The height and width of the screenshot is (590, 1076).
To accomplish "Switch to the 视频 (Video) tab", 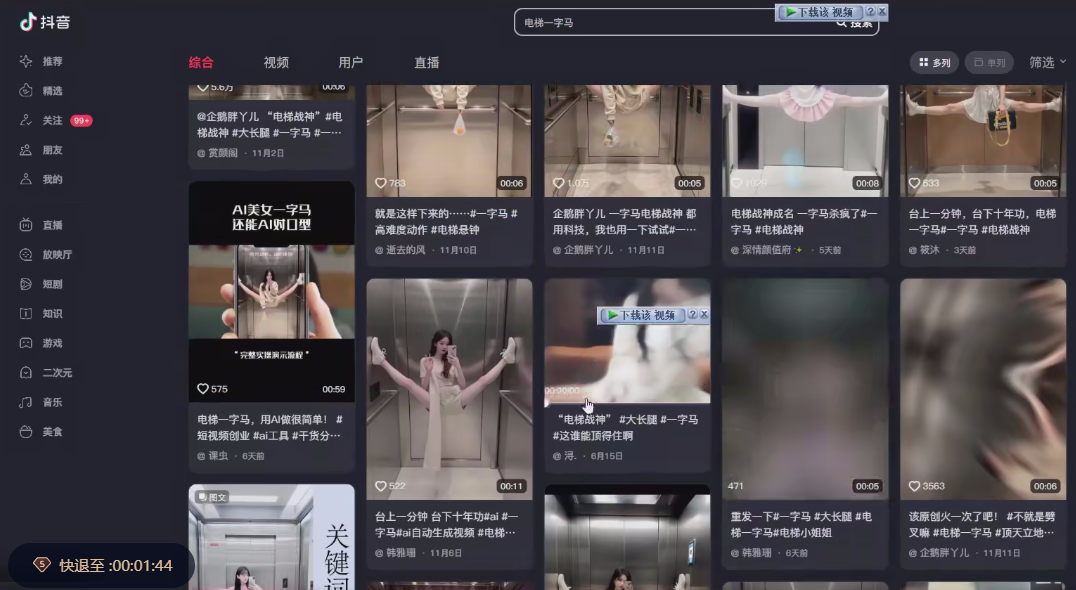I will pos(274,61).
